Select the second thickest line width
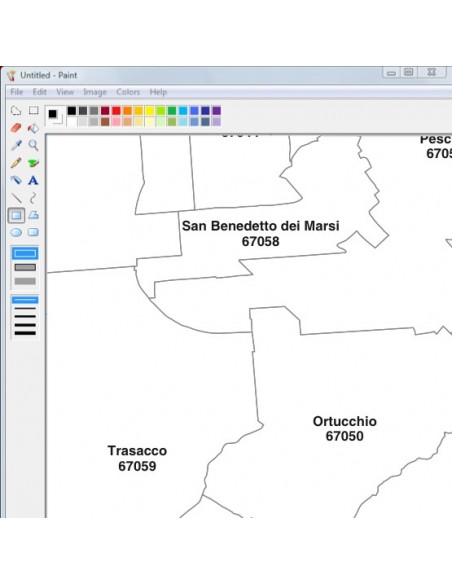This screenshot has width=452, height=584. click(25, 325)
